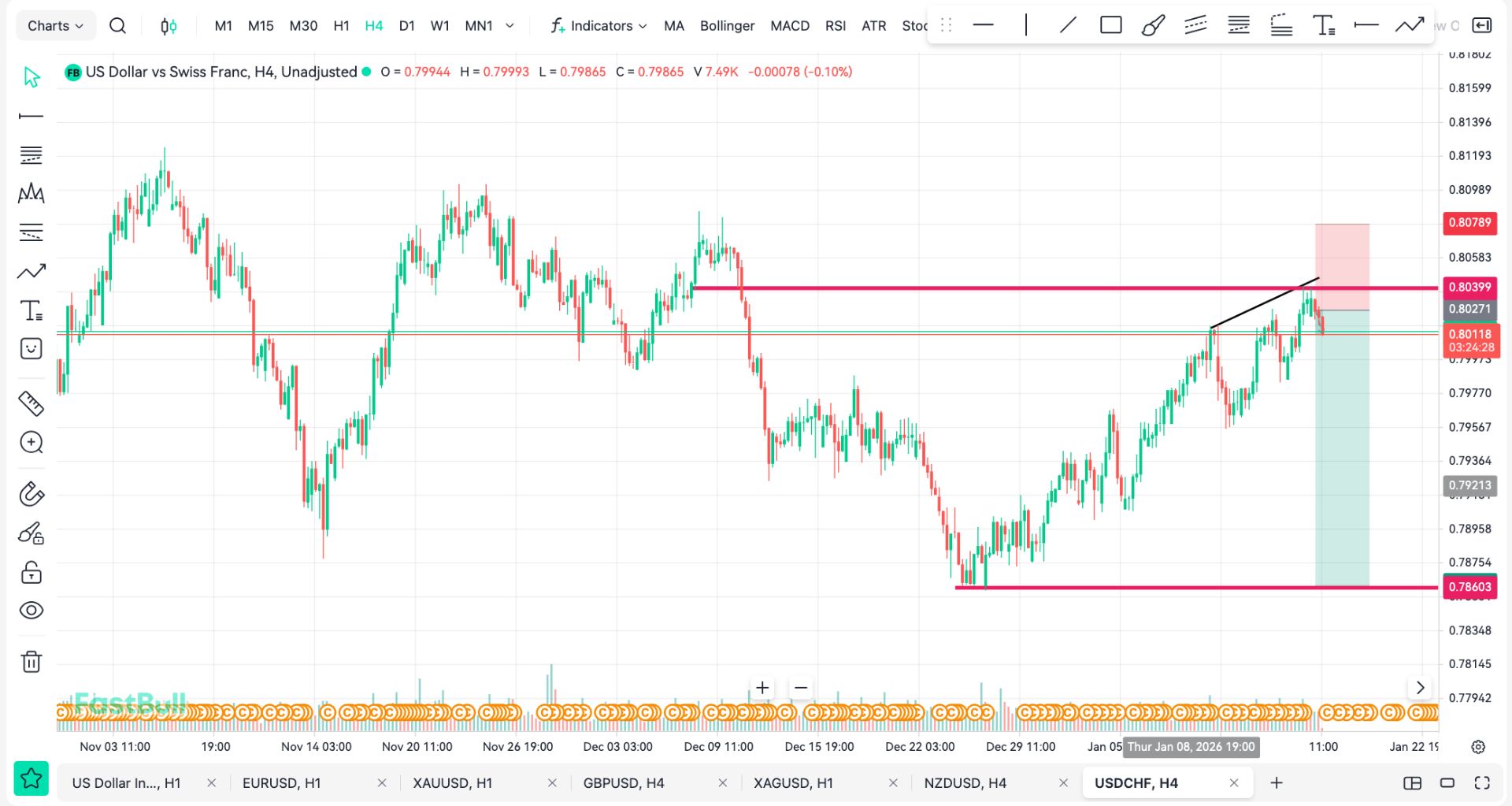Open the green favorites star icon

pos(31,779)
